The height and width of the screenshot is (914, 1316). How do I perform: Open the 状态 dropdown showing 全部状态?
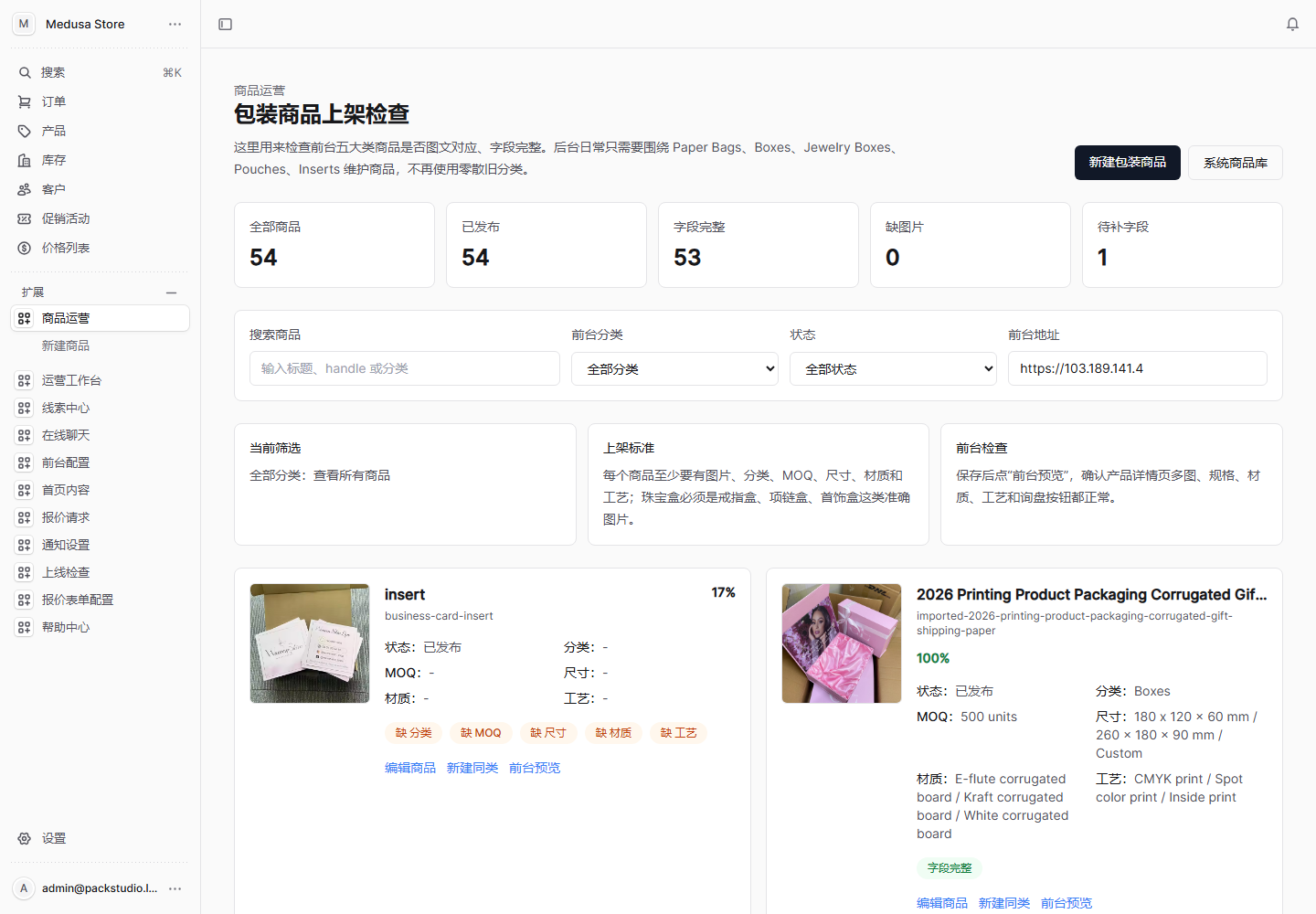tap(893, 368)
